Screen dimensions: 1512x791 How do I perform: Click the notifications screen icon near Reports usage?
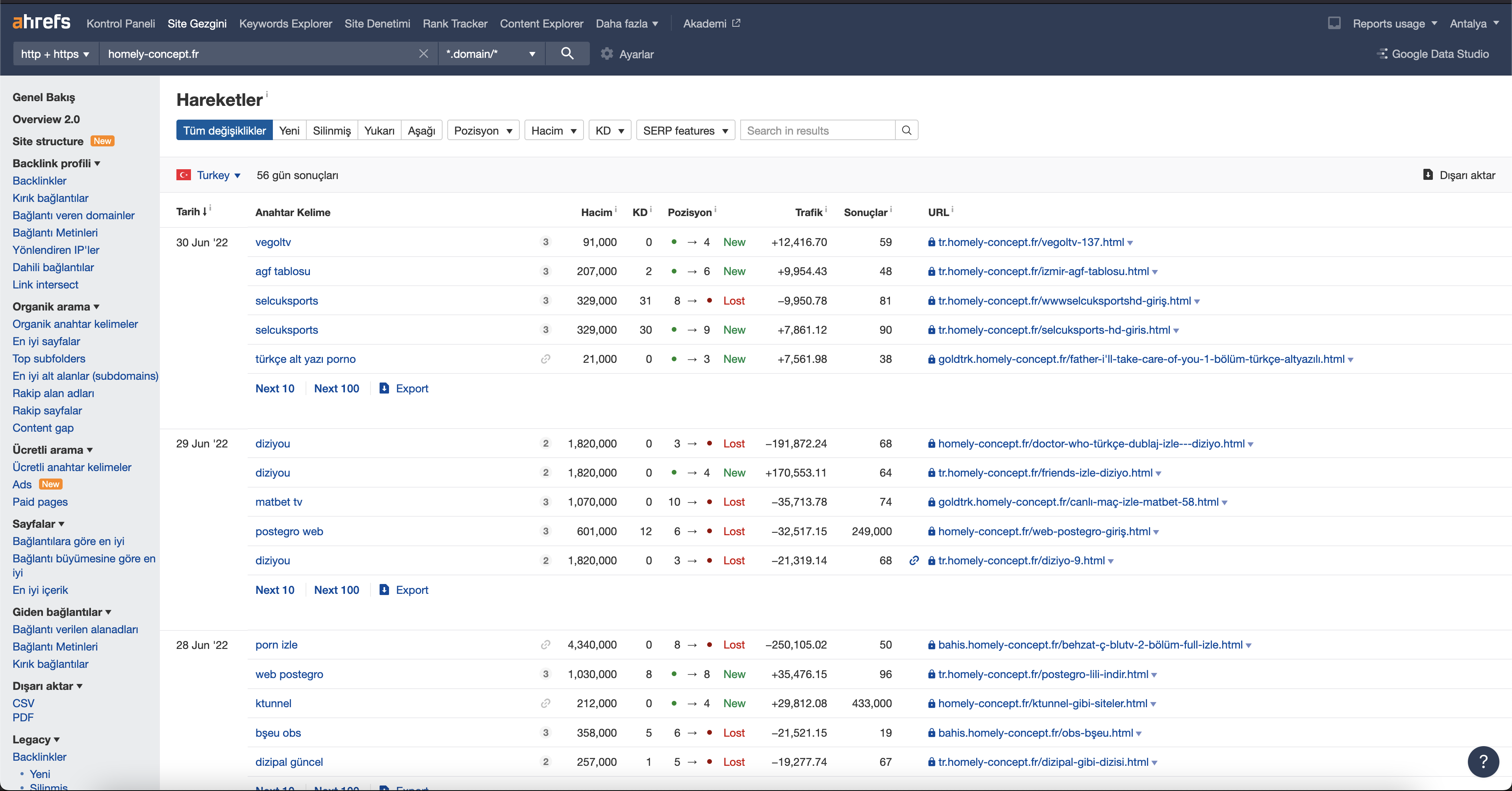(1334, 24)
